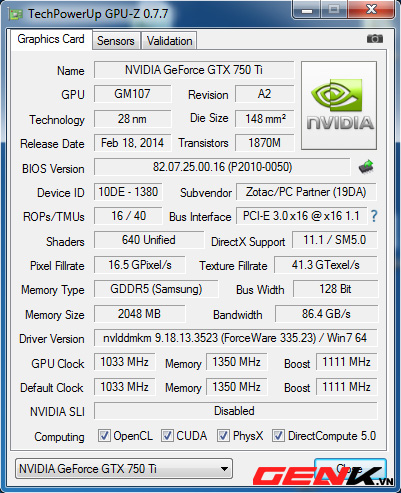Screen dimensions: 401x493
Task: Minimize the GPU-Z window
Action: click(x=307, y=10)
